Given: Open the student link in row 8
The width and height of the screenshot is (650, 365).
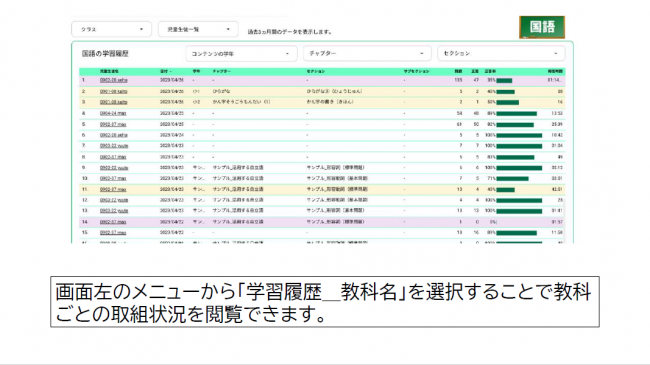Looking at the screenshot, I should tap(113, 157).
